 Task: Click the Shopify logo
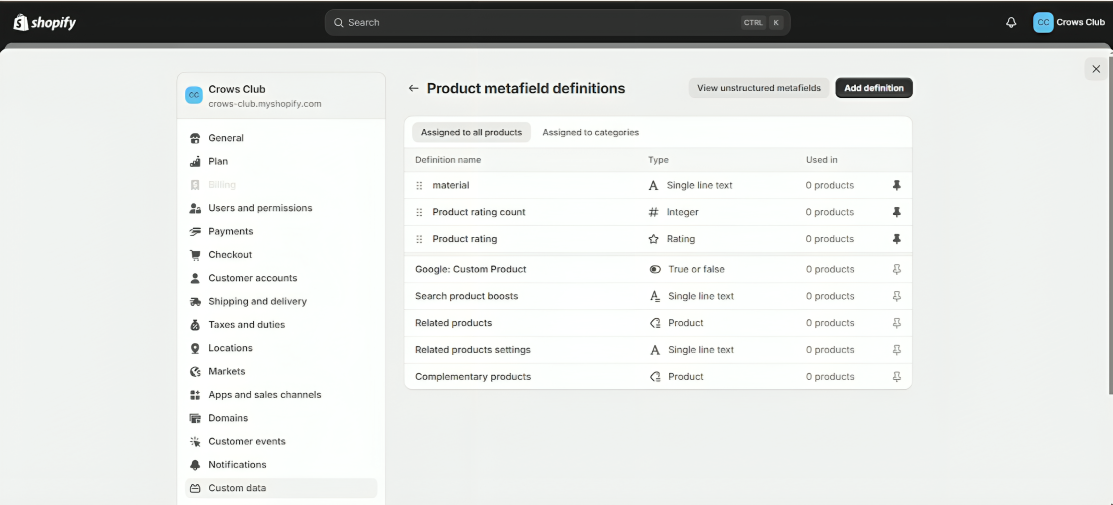(x=44, y=23)
